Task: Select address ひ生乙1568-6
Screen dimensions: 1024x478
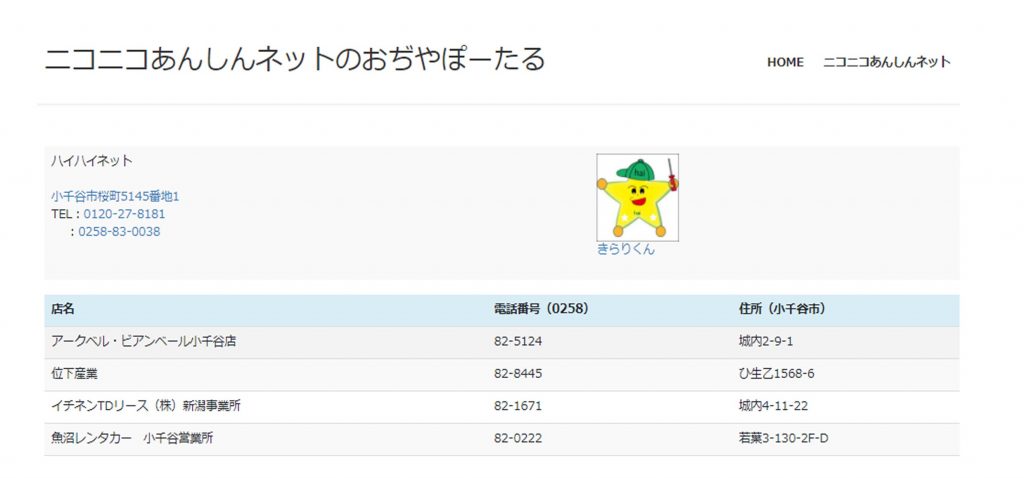Action: (x=776, y=374)
